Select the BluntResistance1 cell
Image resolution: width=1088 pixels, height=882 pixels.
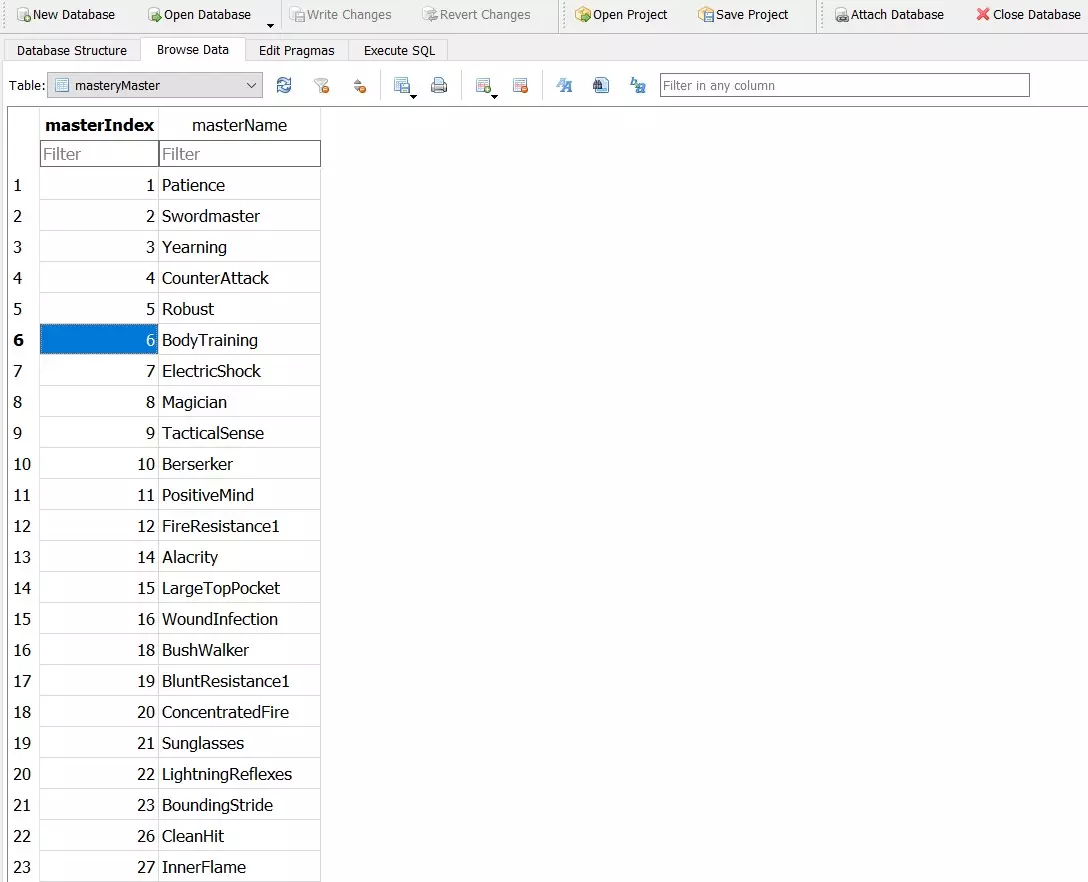[x=239, y=681]
